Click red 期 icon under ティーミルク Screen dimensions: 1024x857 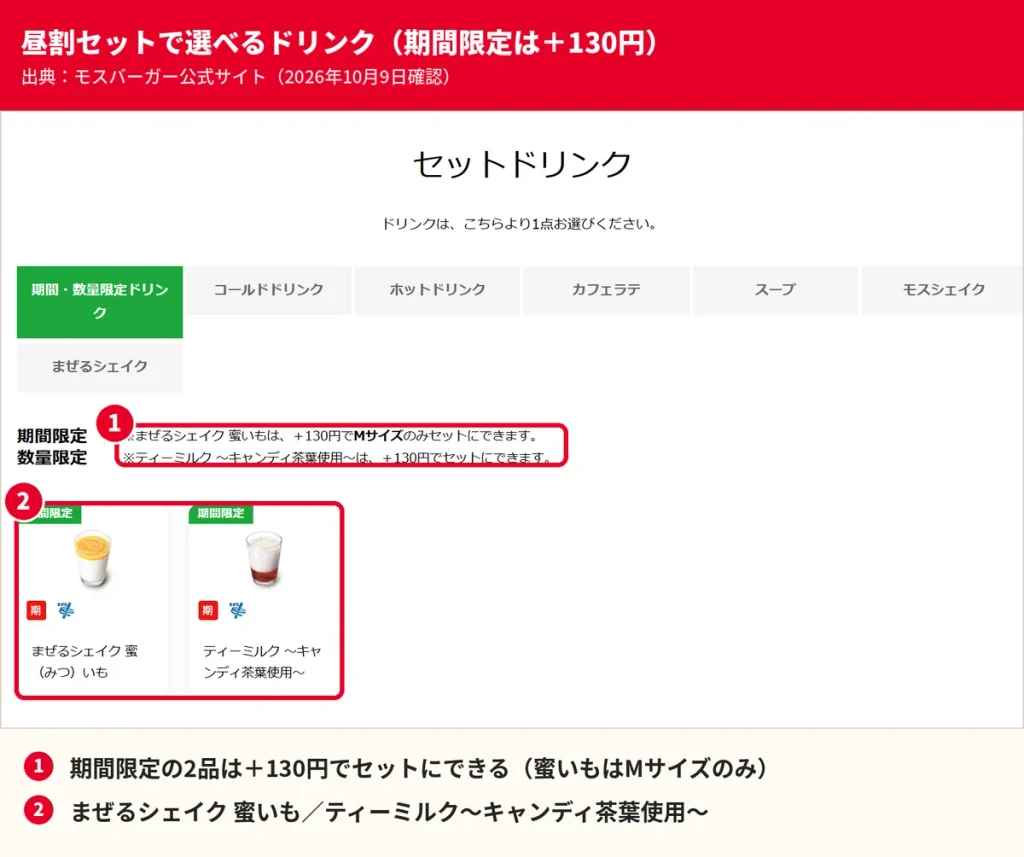pyautogui.click(x=208, y=610)
